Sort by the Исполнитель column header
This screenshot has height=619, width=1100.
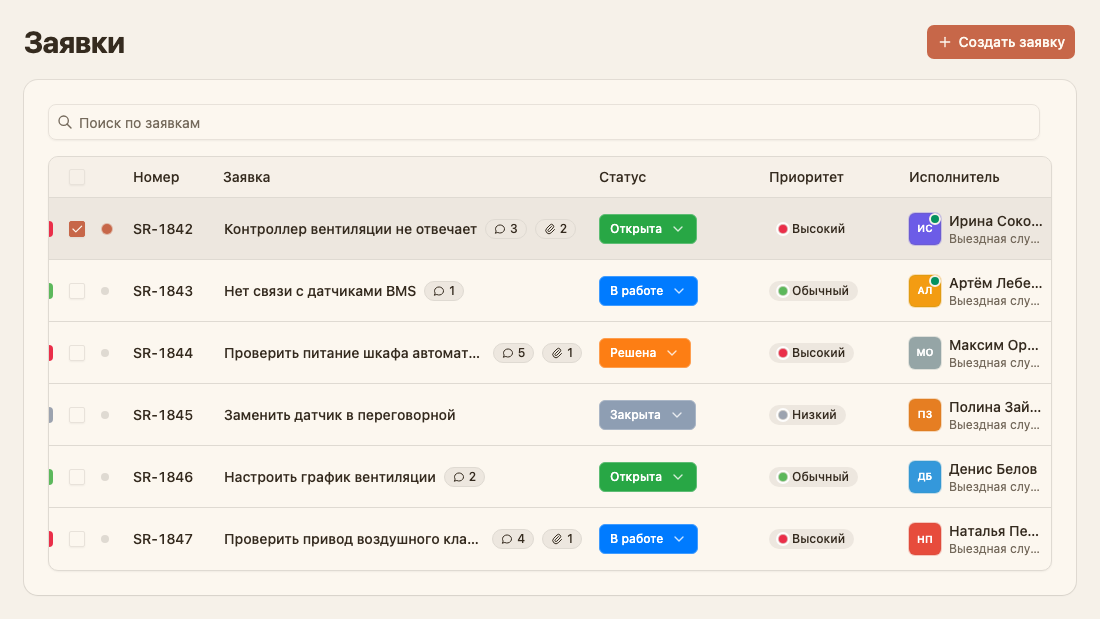pos(954,177)
